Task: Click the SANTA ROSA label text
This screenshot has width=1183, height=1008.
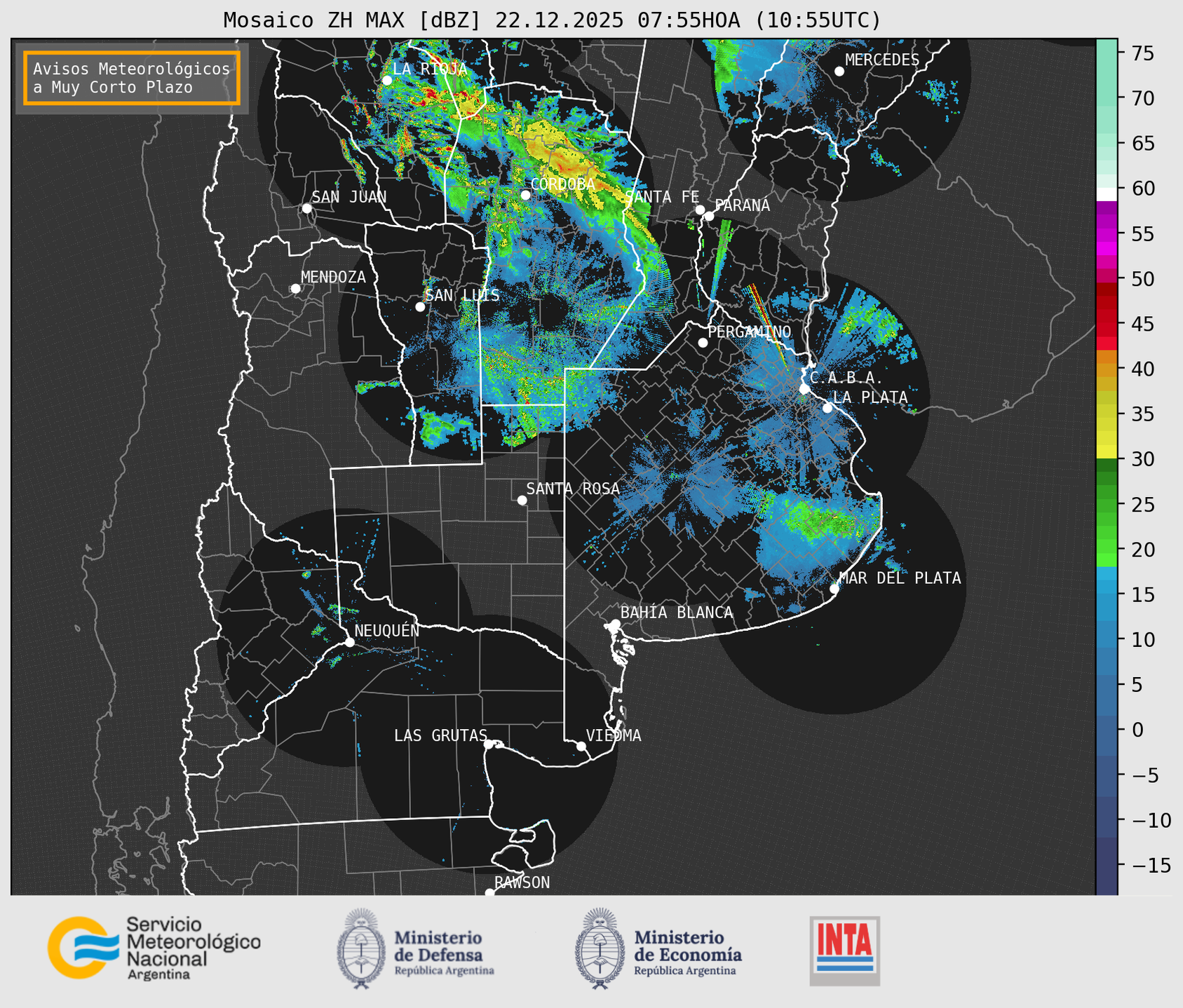Action: click(x=573, y=489)
